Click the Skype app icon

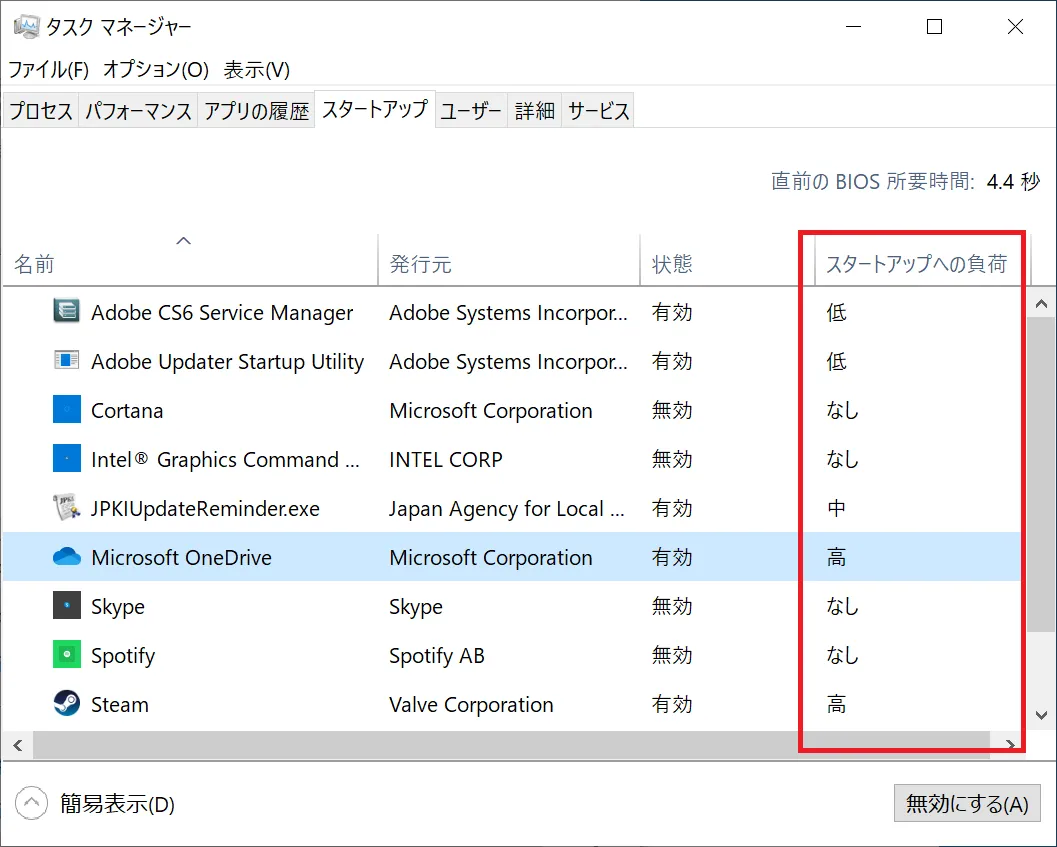[x=66, y=606]
